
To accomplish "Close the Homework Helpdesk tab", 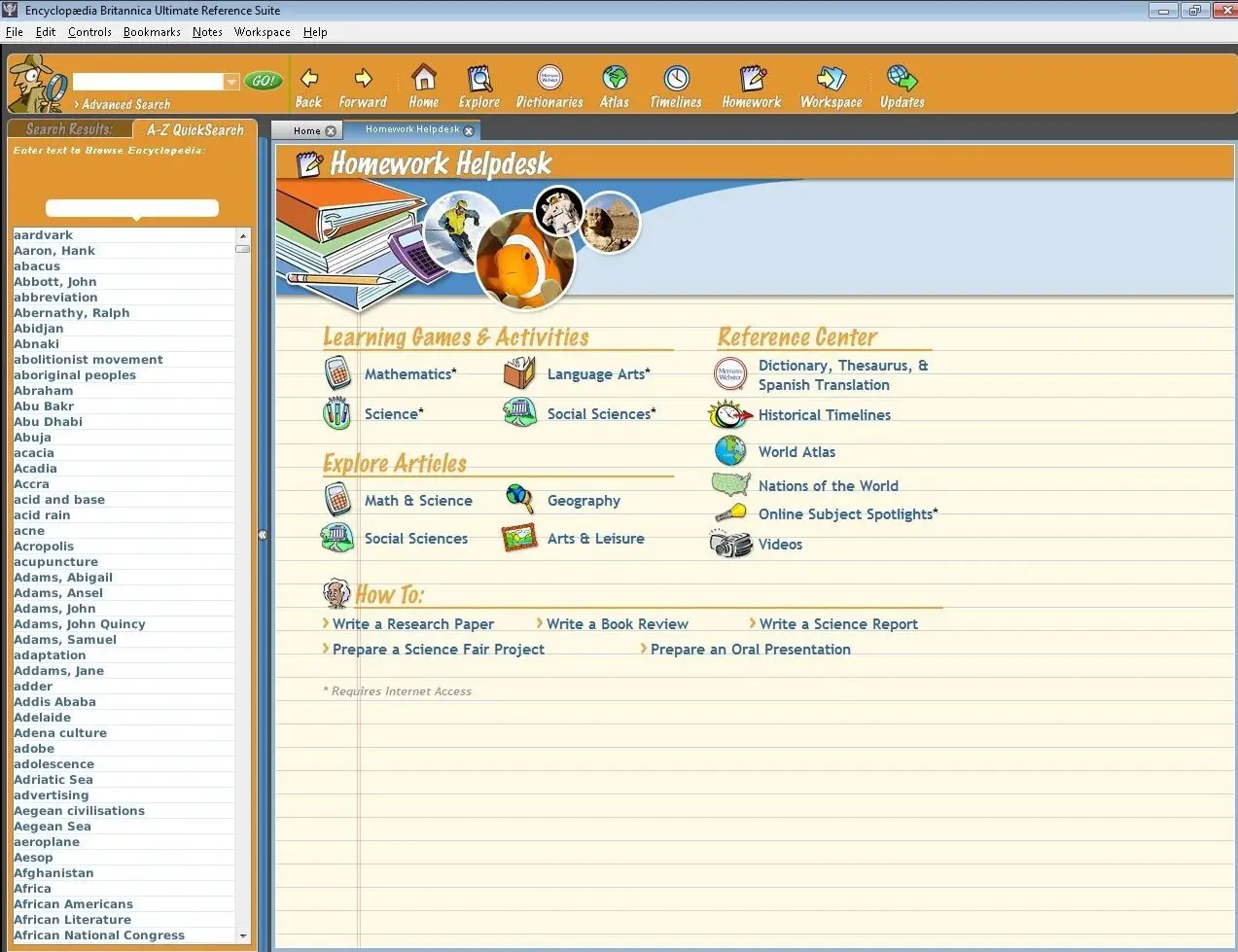I will tap(469, 130).
